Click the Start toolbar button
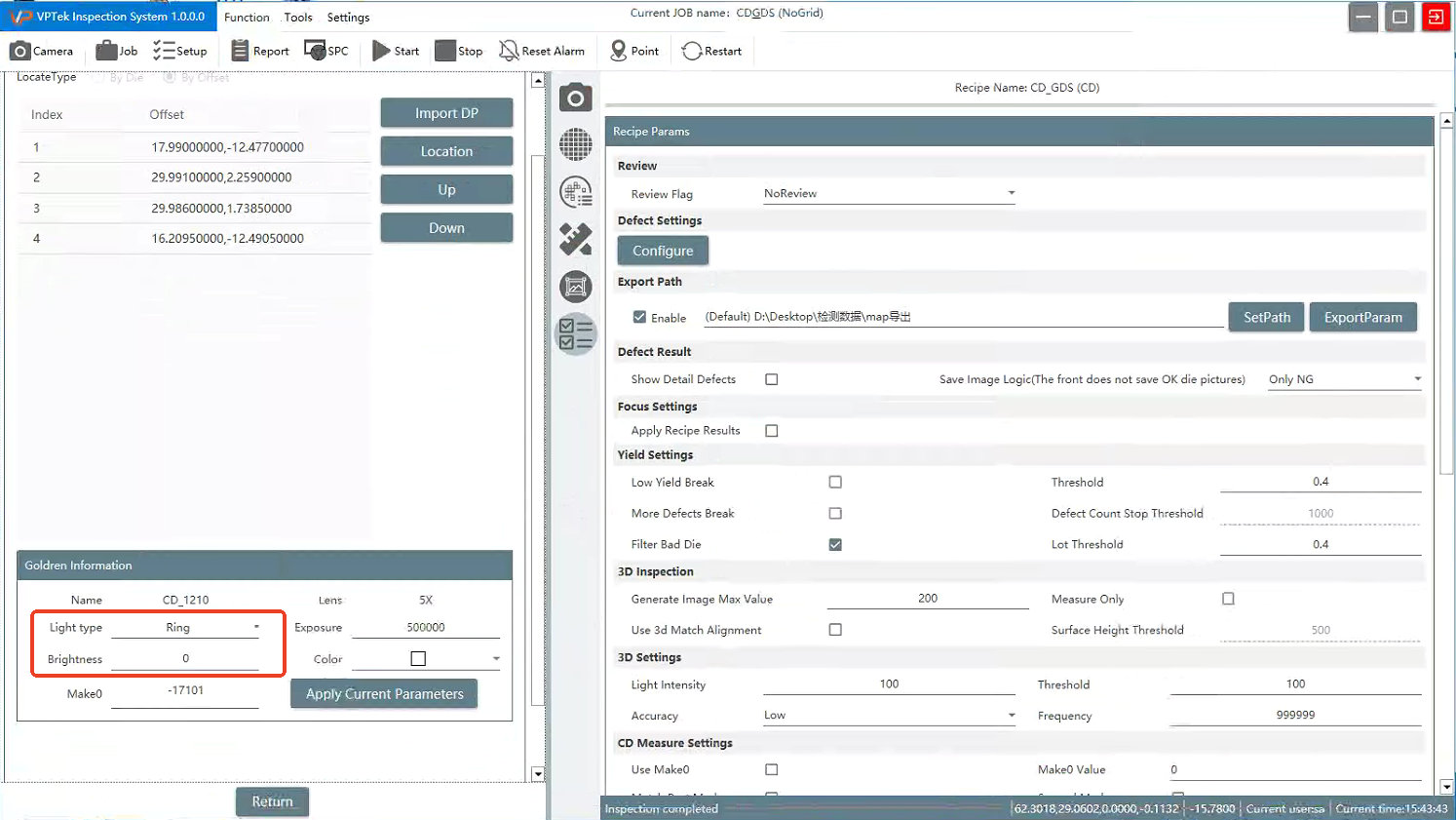Screen dimensions: 1456x820 click(396, 51)
